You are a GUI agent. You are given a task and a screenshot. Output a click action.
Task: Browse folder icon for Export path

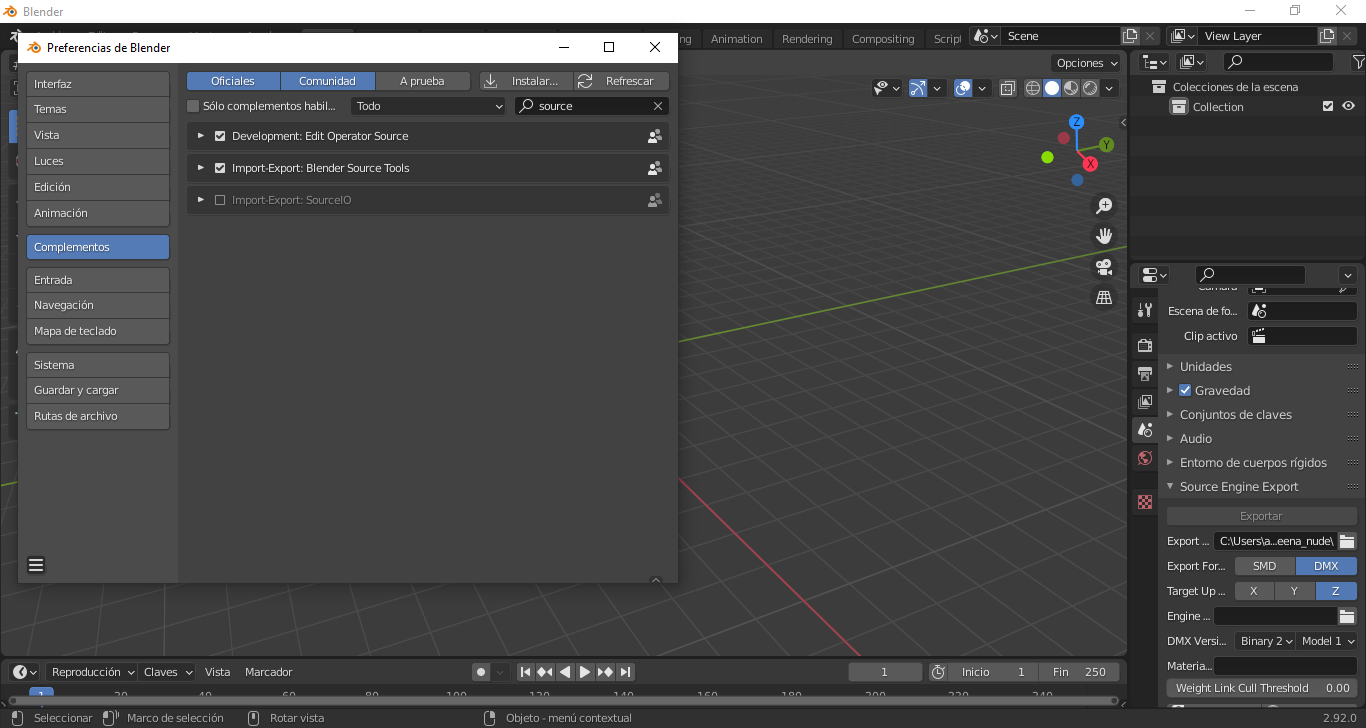tap(1347, 541)
